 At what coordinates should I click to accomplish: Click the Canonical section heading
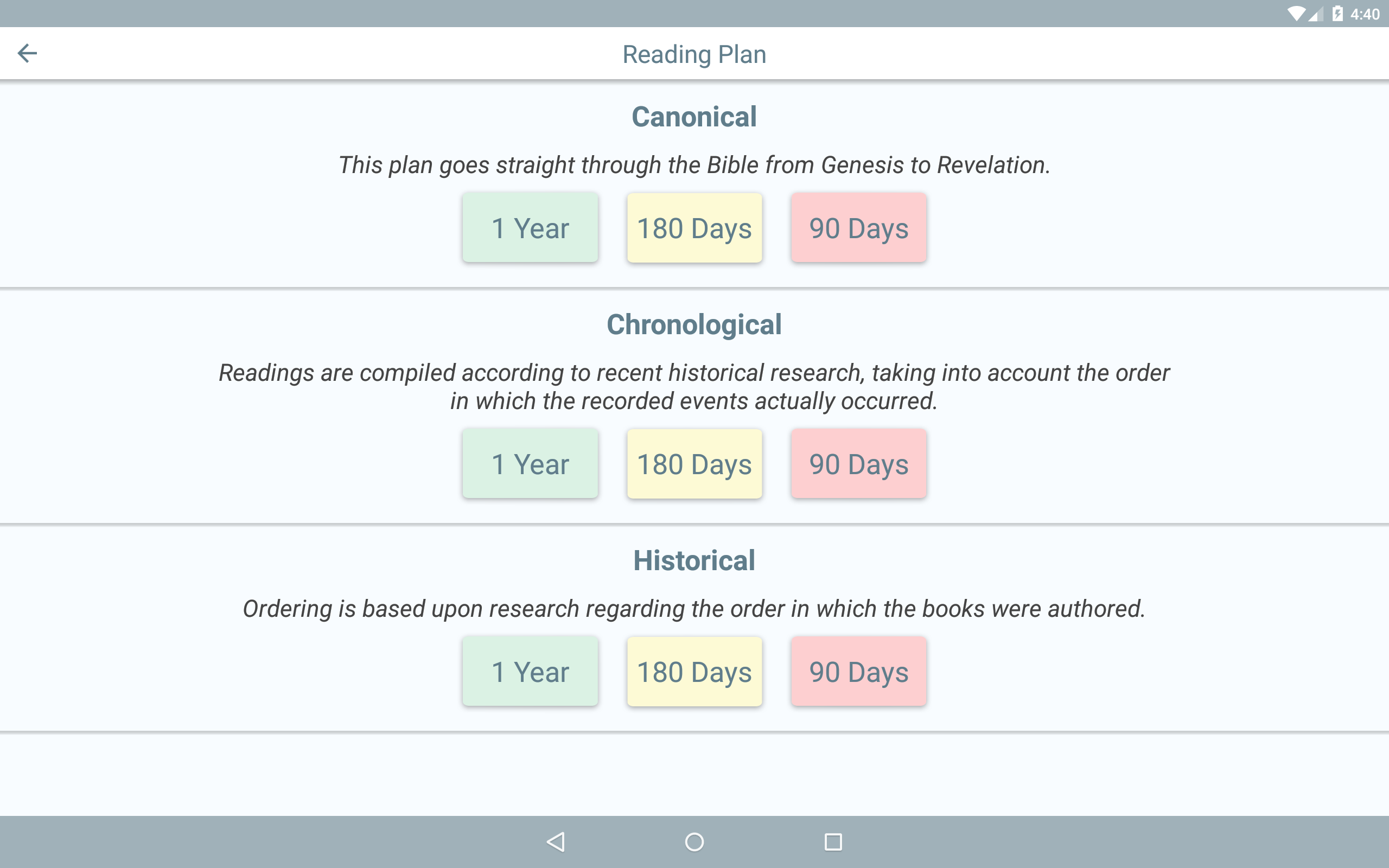tap(694, 116)
